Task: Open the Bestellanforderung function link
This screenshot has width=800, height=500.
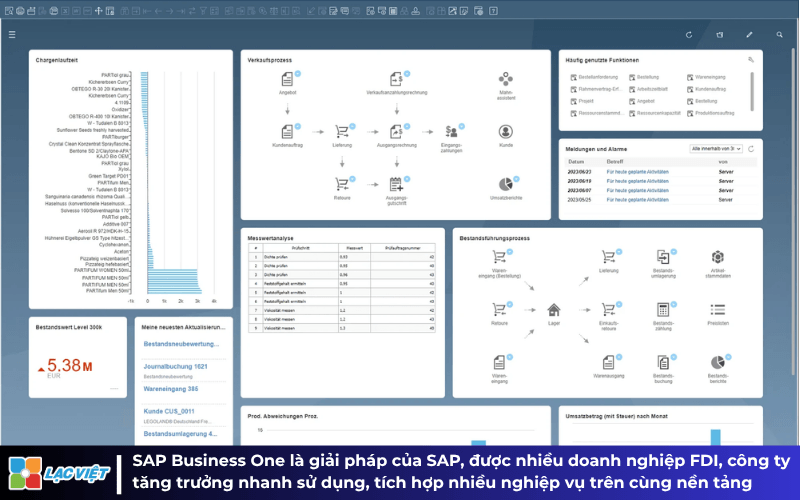Action: (x=594, y=77)
